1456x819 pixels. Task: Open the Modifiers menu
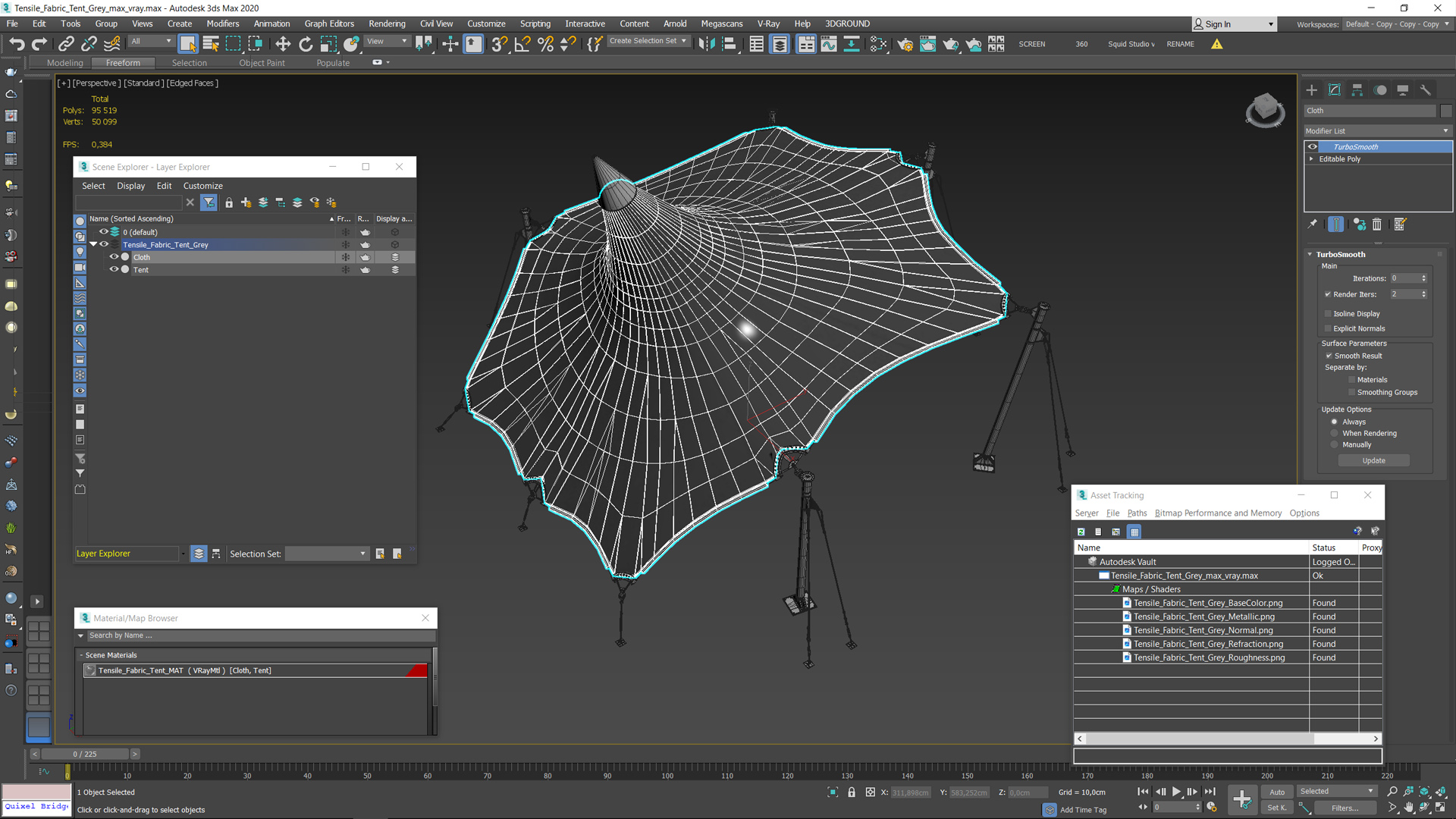[222, 24]
